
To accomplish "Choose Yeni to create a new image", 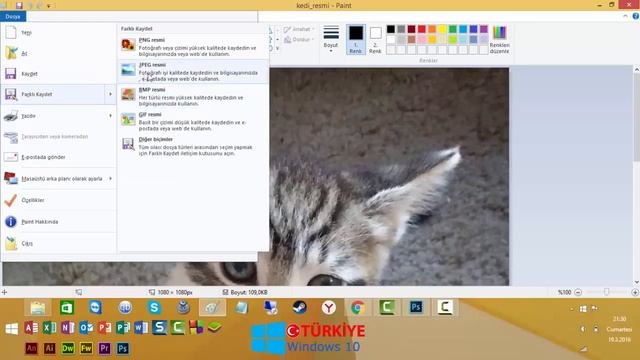I will pyautogui.click(x=58, y=33).
